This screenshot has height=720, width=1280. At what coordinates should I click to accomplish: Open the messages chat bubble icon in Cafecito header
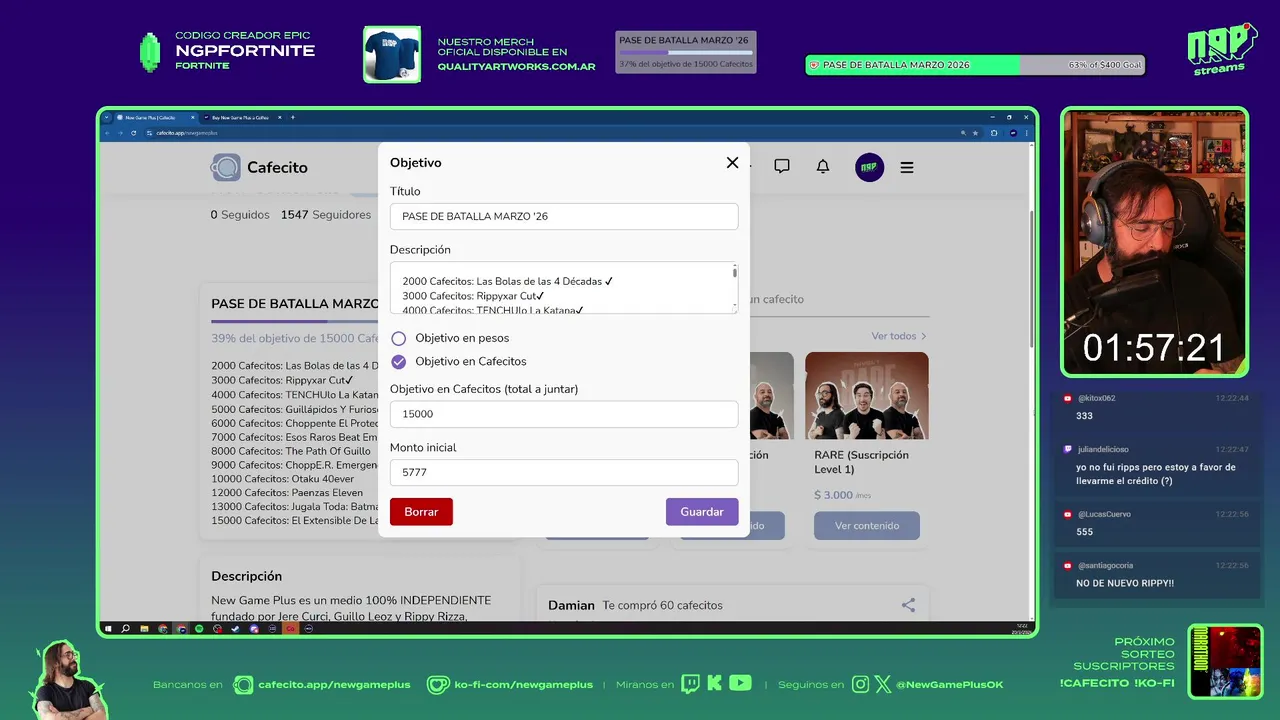click(782, 167)
